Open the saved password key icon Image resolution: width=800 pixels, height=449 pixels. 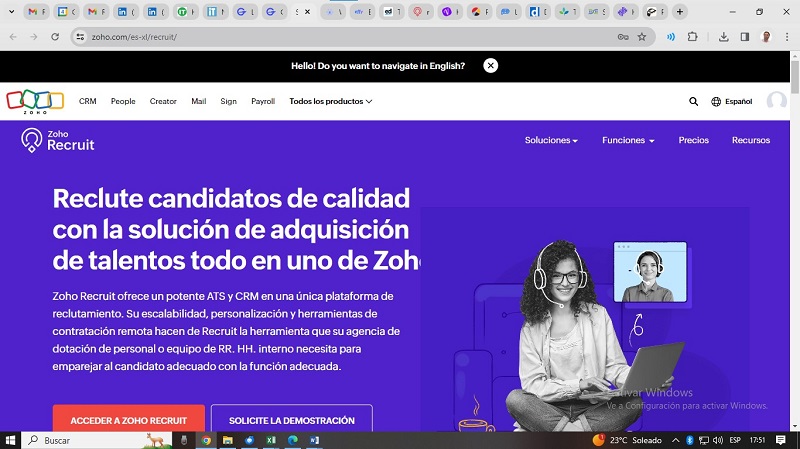point(623,37)
